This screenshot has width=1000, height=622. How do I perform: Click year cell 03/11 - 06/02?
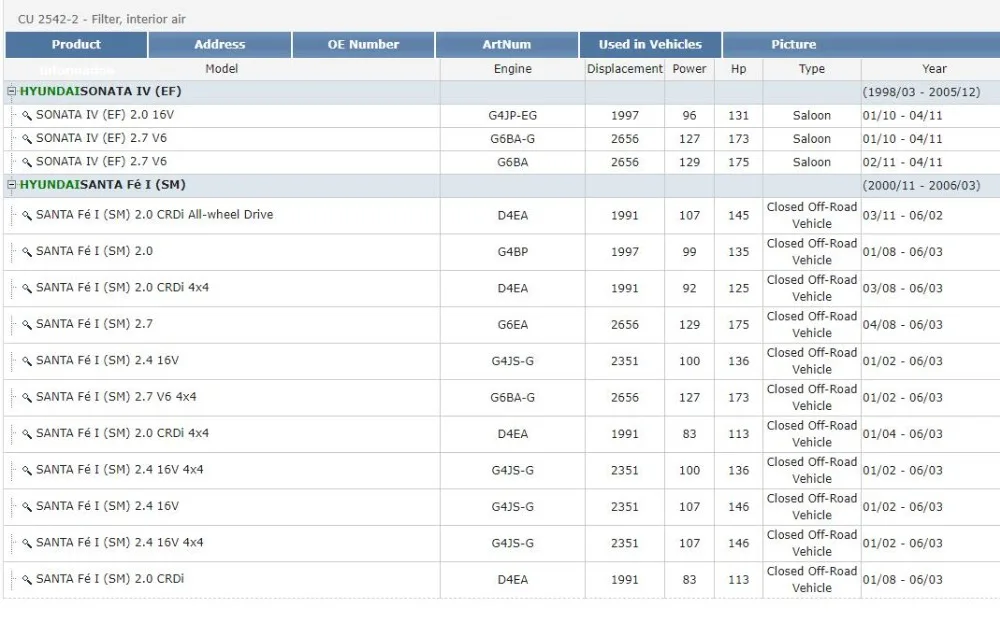902,215
